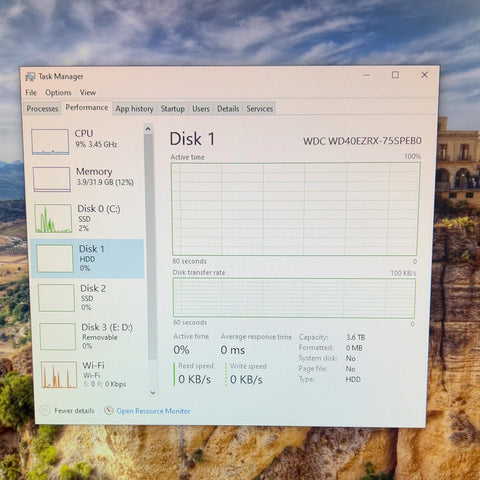Open the Services tab
Screen dimensions: 480x480
(x=260, y=109)
